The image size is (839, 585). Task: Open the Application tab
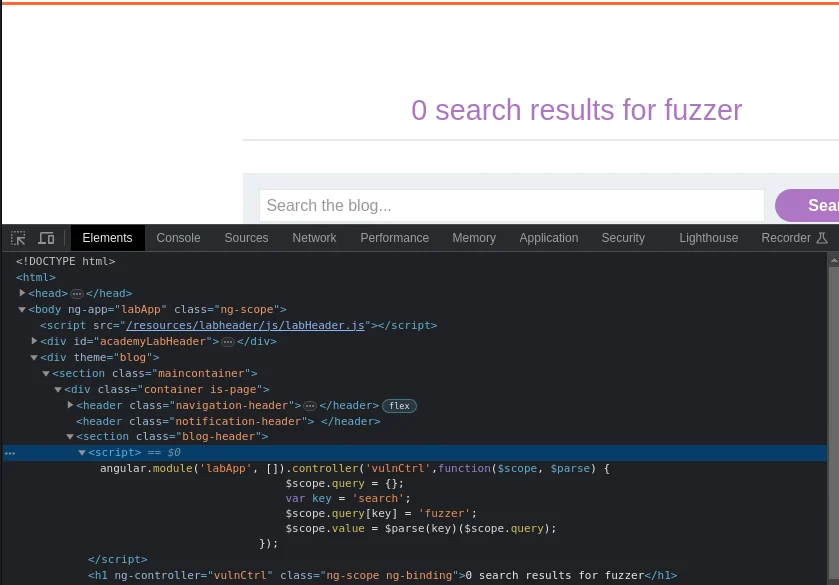(548, 238)
